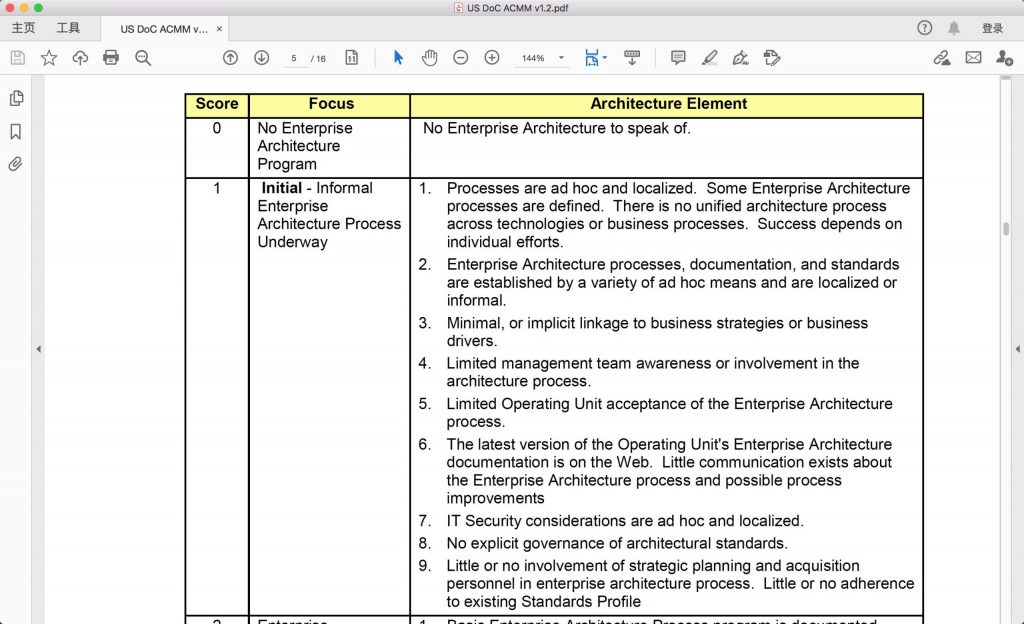This screenshot has height=624, width=1024.
Task: Open the fit page options dropdown
Action: (595, 58)
